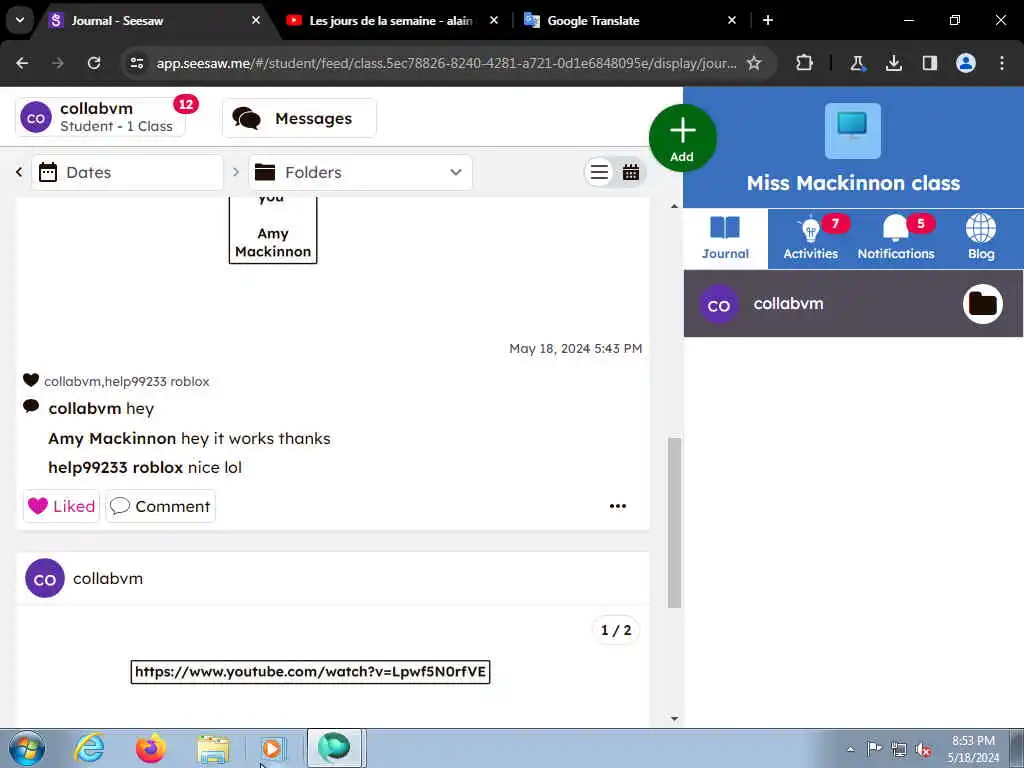The height and width of the screenshot is (768, 1024).
Task: Close the Journal - Seesaw tab
Action: tap(256, 20)
